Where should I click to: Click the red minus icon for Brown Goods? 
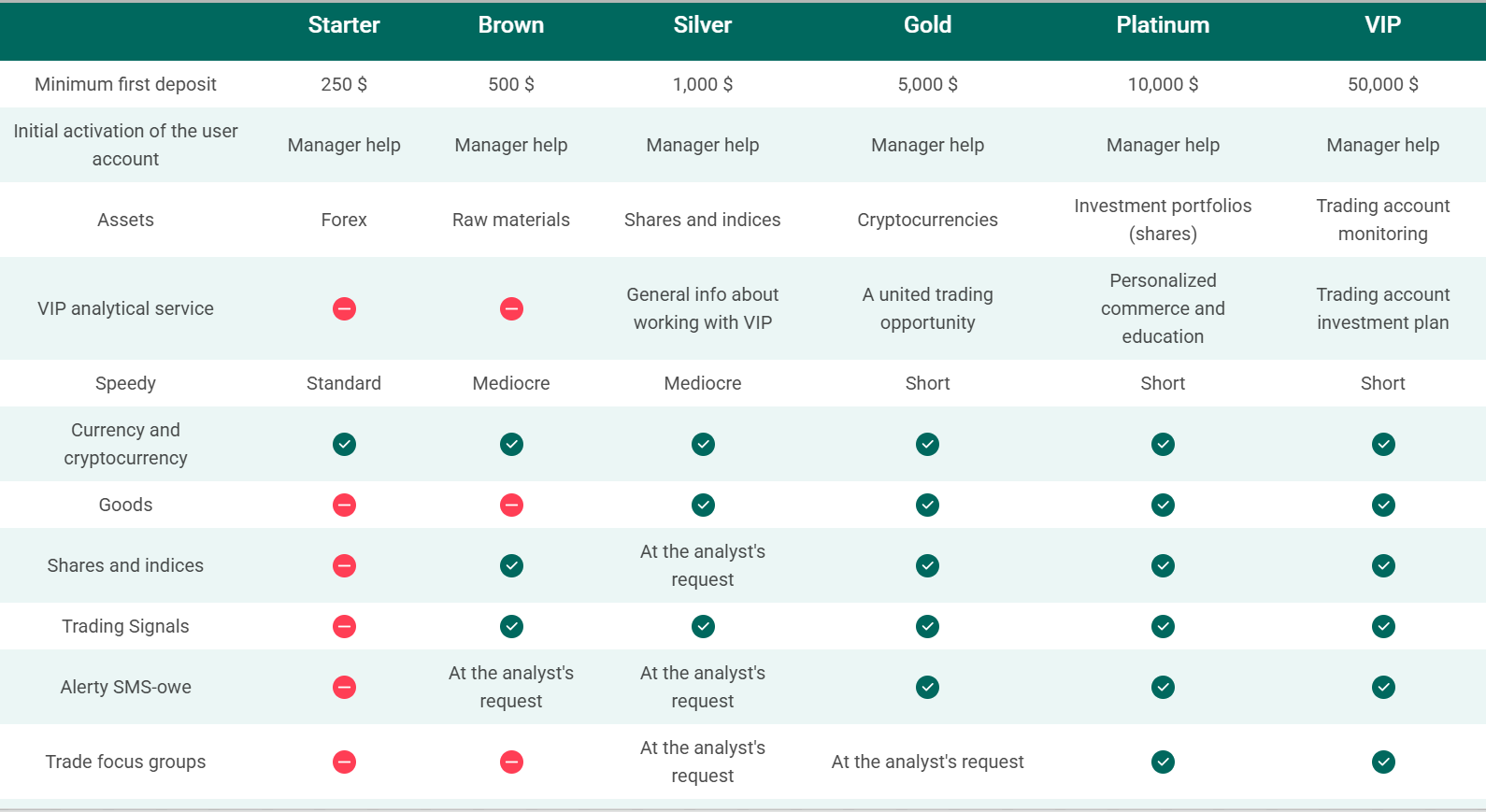pyautogui.click(x=511, y=505)
